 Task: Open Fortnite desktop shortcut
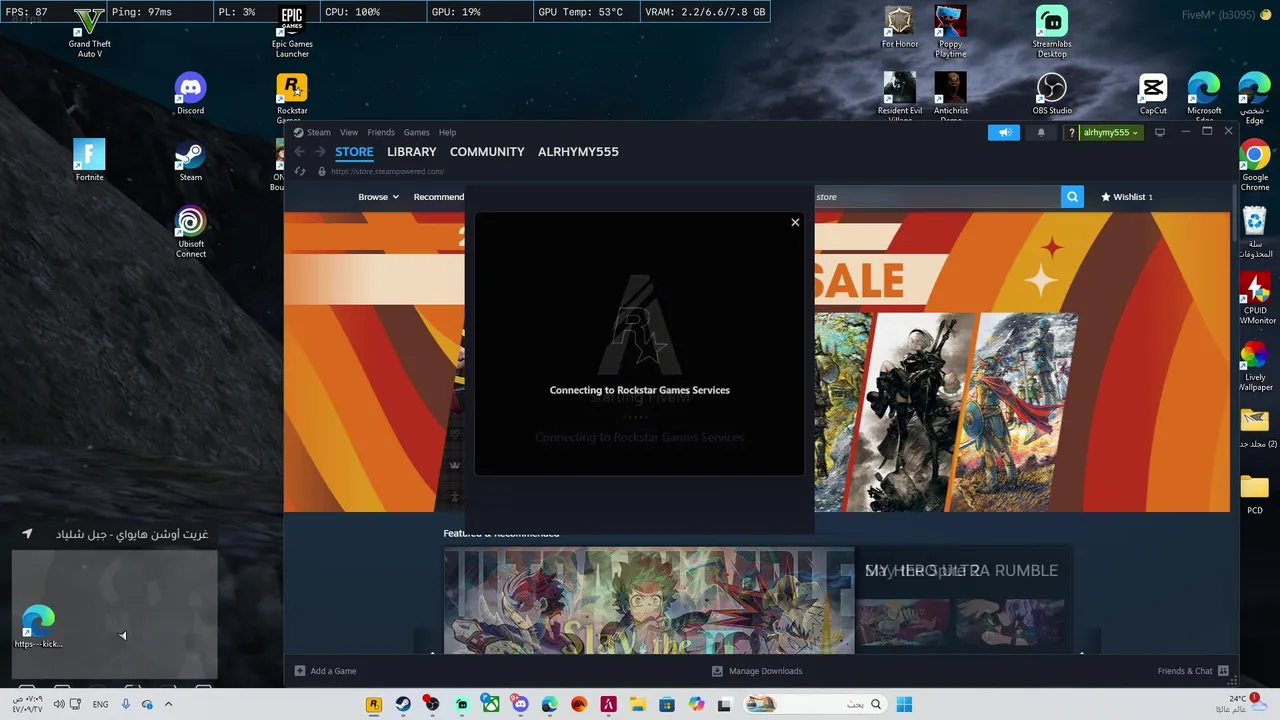pos(89,161)
